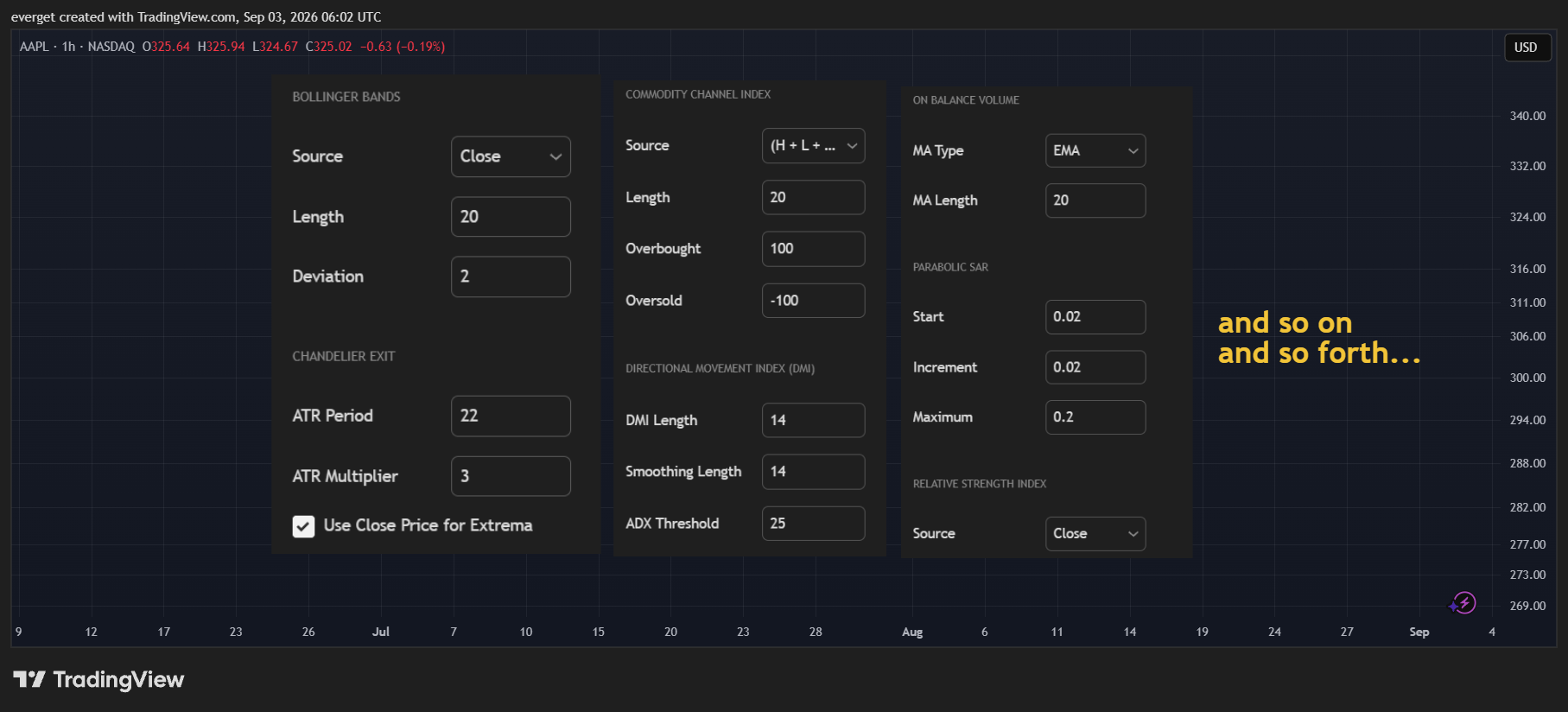Click the 1h interval in the chart legend
The image size is (1568, 712).
pyautogui.click(x=69, y=47)
